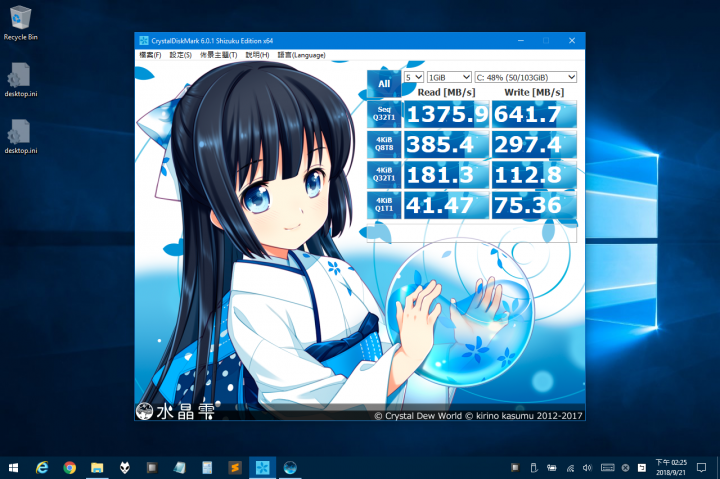Open the blue globe app on the taskbar
Viewport: 720px width, 479px height.
click(x=290, y=468)
